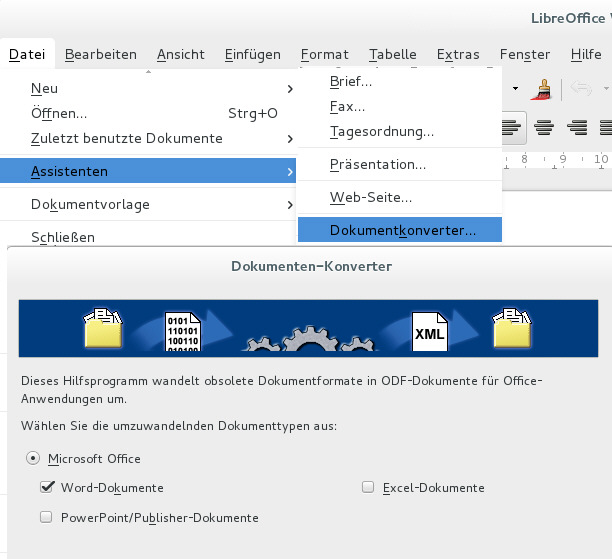
Task: Click the Align Left icon
Action: click(511, 127)
